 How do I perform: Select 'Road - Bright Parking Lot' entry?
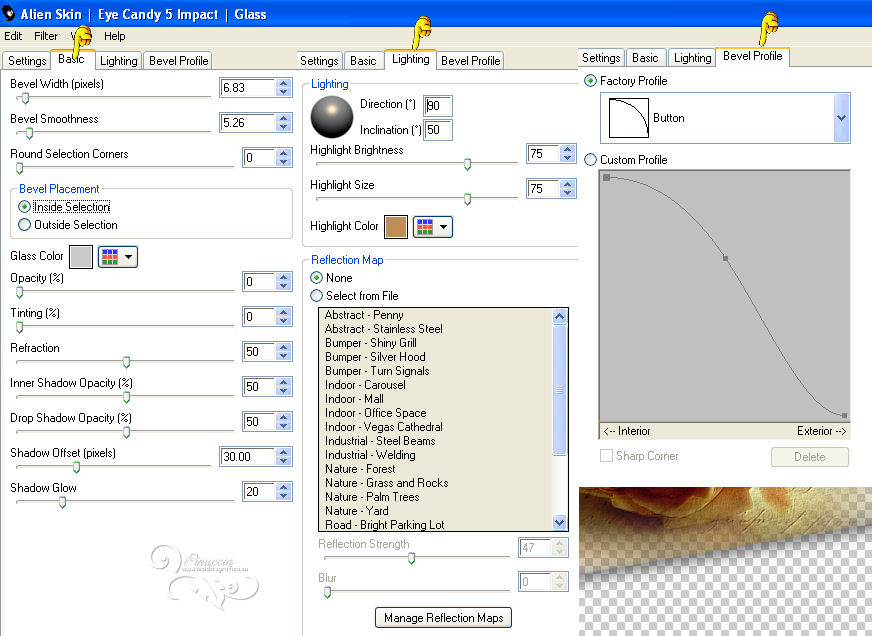pos(384,525)
